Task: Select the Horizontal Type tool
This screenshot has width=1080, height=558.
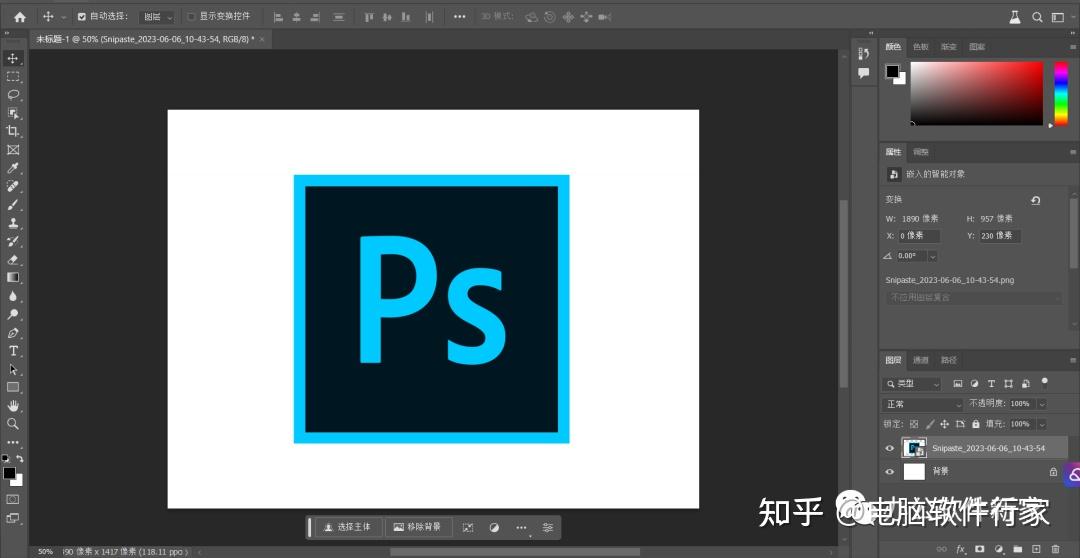Action: pyautogui.click(x=12, y=351)
